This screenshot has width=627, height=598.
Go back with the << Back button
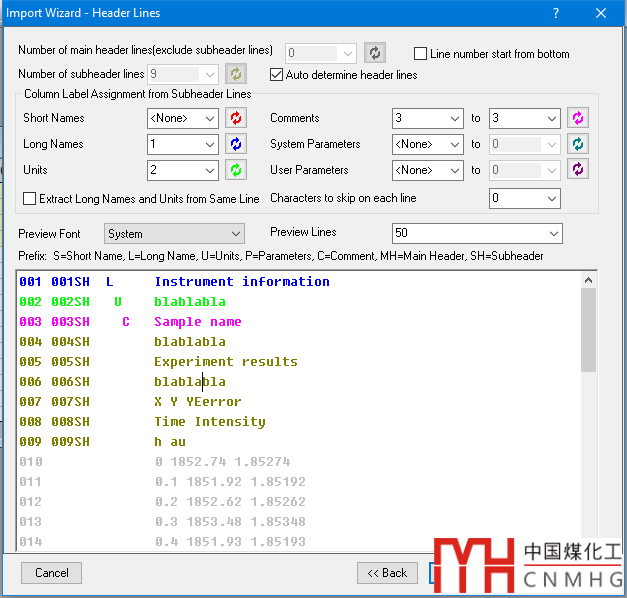(x=387, y=573)
